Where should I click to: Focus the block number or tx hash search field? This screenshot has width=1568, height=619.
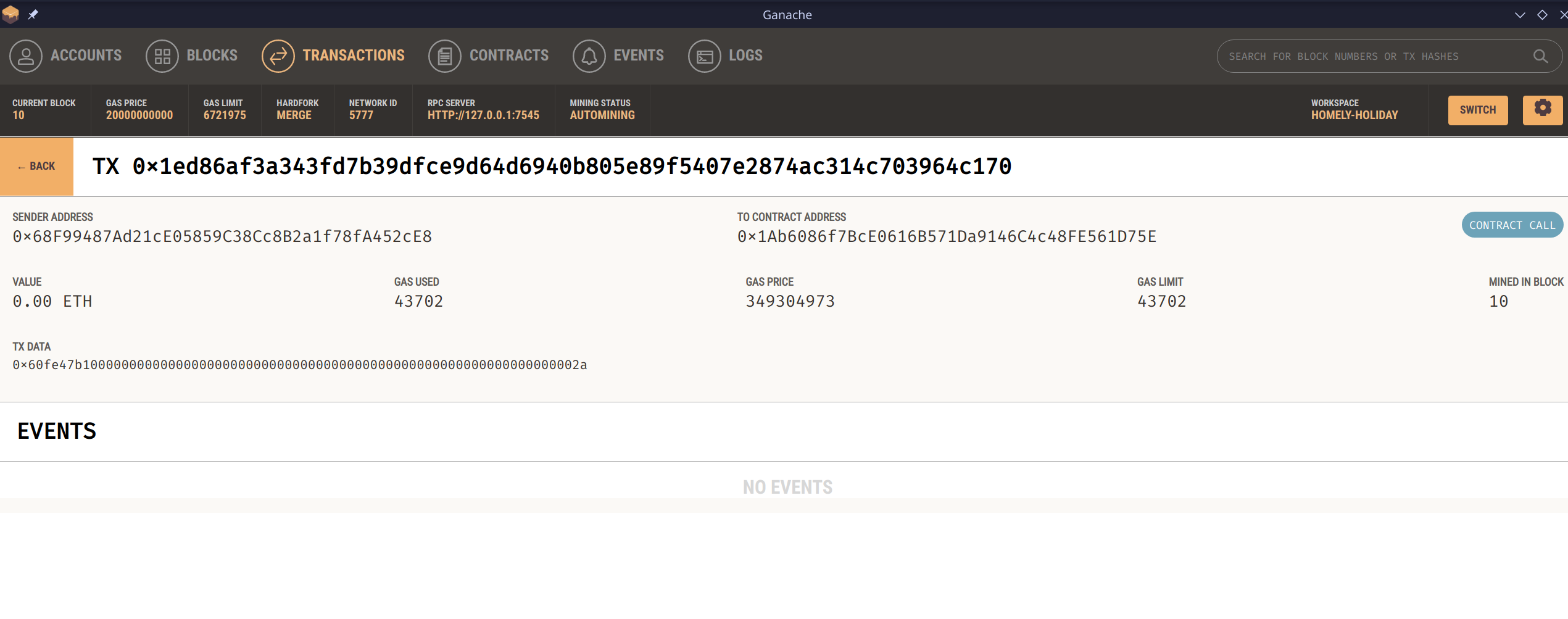[x=1370, y=56]
